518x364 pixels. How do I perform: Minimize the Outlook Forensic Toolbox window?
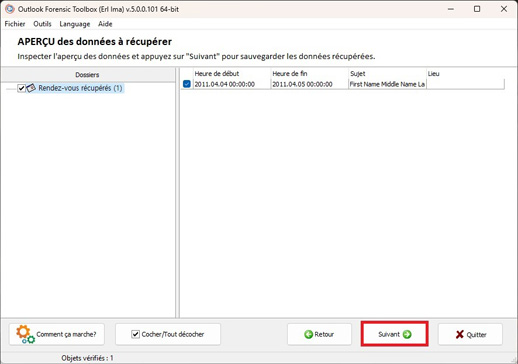tap(451, 9)
